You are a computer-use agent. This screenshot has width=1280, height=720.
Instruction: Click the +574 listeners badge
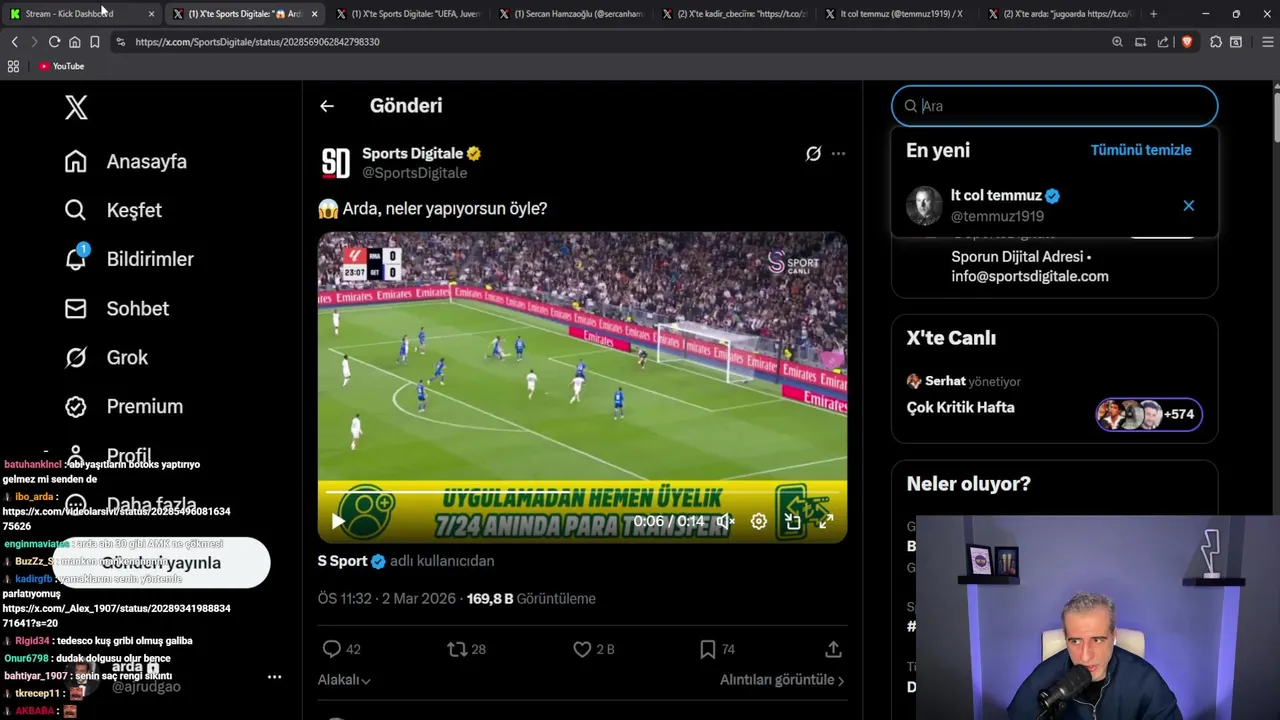pos(1149,414)
